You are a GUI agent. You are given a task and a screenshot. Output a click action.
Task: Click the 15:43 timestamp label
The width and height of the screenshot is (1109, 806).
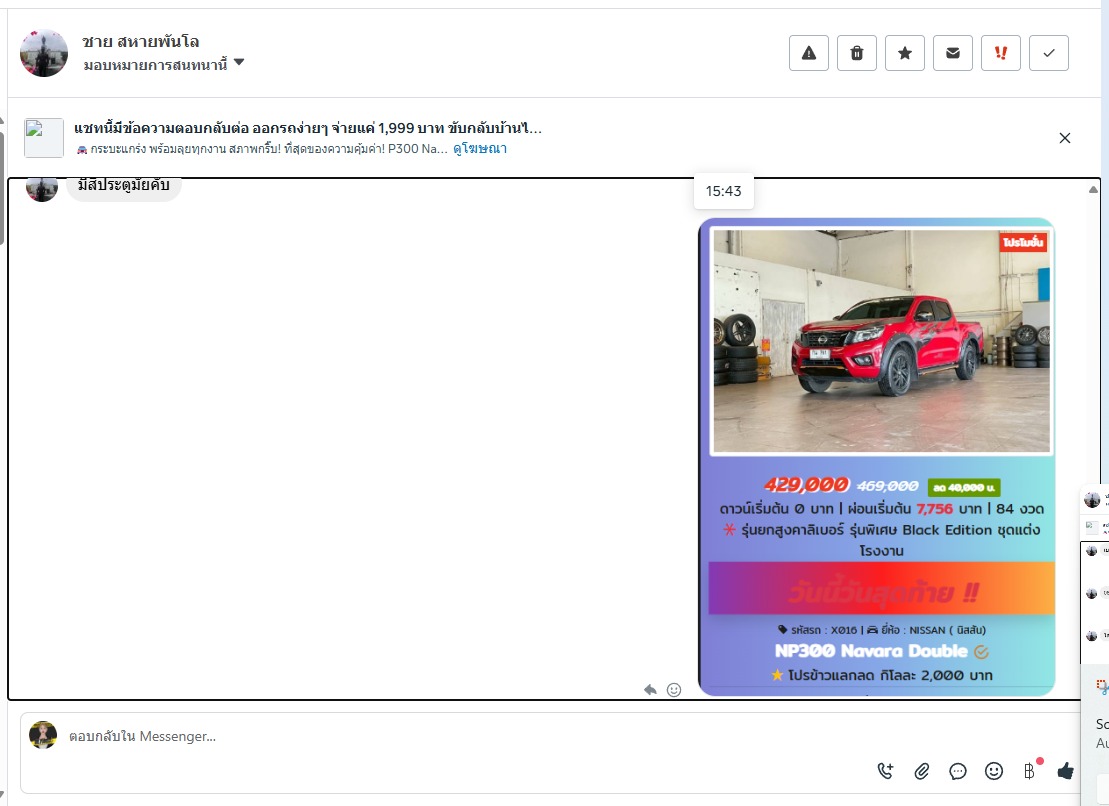724,191
